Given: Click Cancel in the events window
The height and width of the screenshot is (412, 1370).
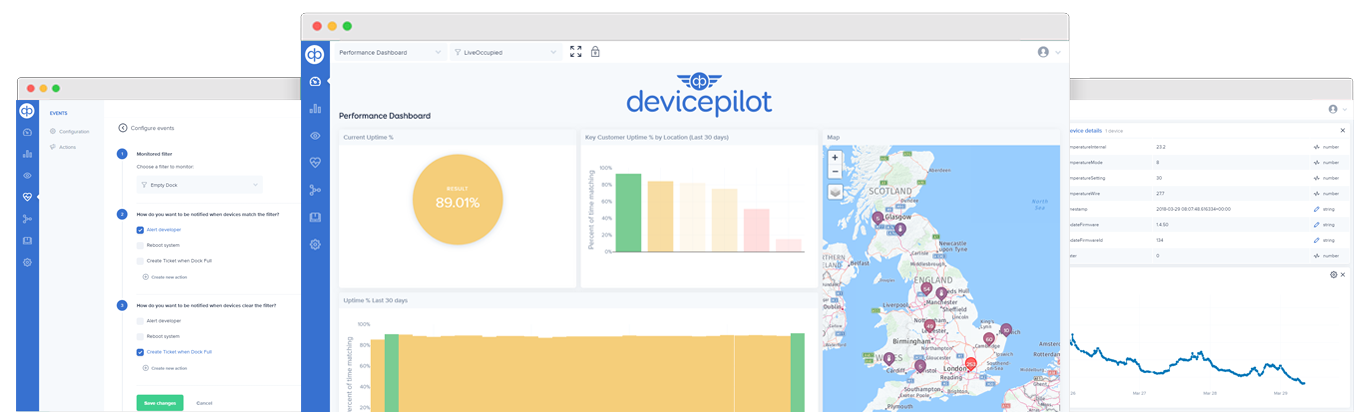Looking at the screenshot, I should coord(204,402).
